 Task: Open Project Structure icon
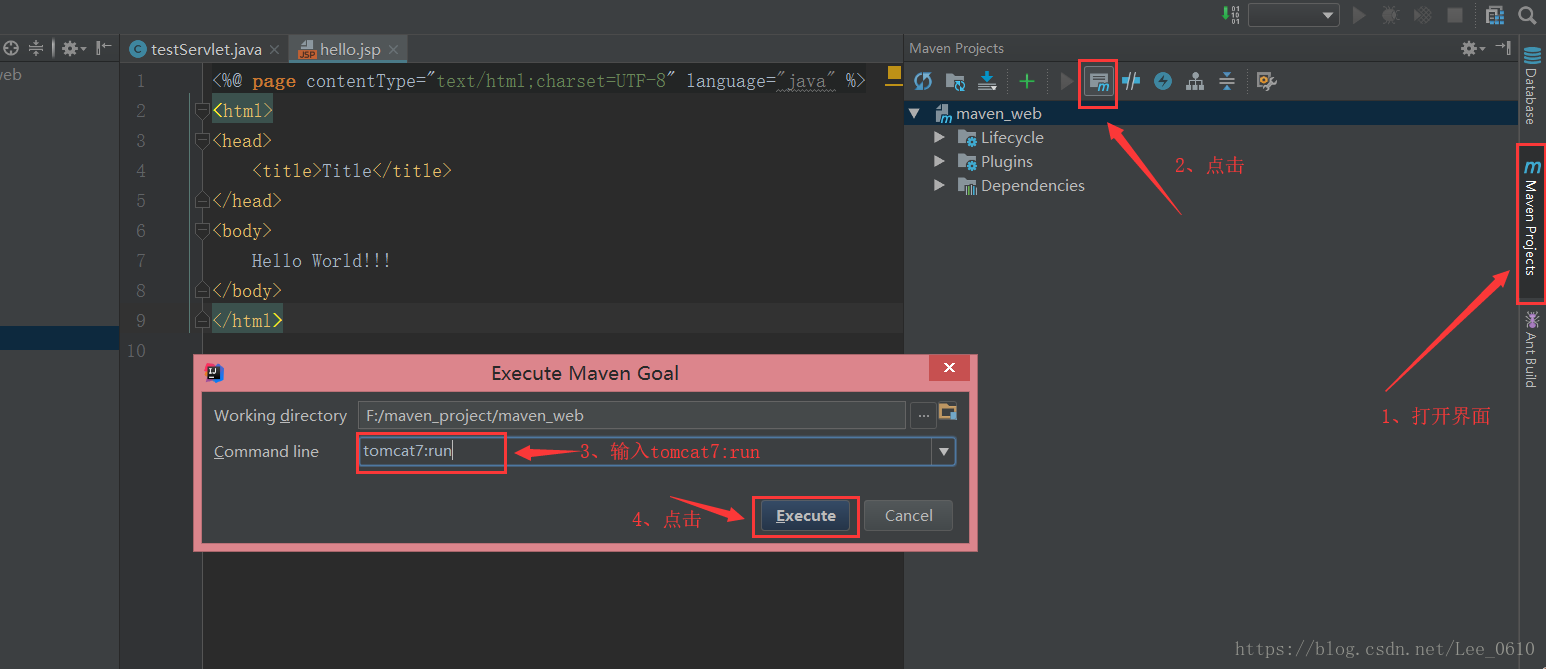coord(1495,15)
